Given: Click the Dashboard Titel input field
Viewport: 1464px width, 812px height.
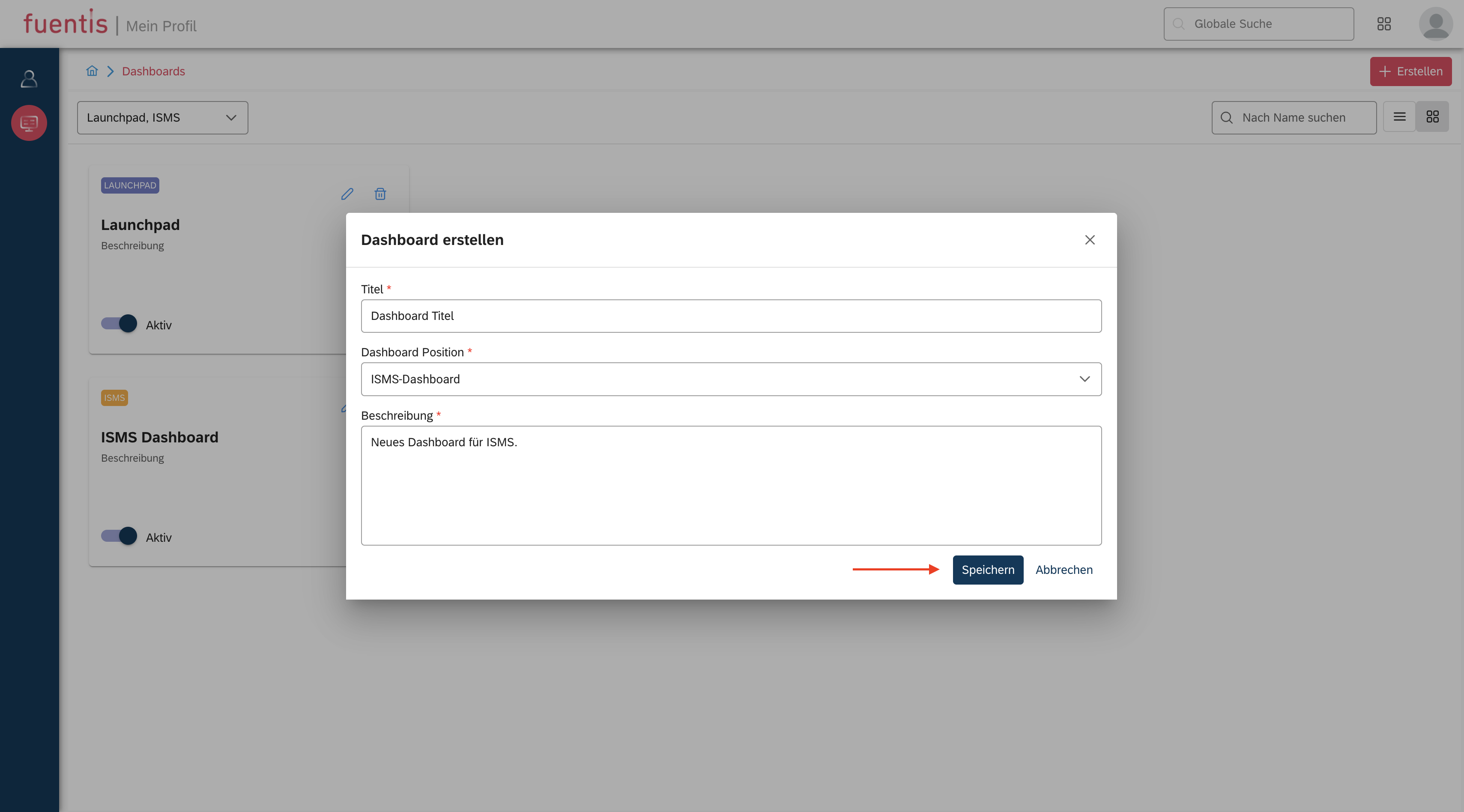Looking at the screenshot, I should [x=731, y=316].
